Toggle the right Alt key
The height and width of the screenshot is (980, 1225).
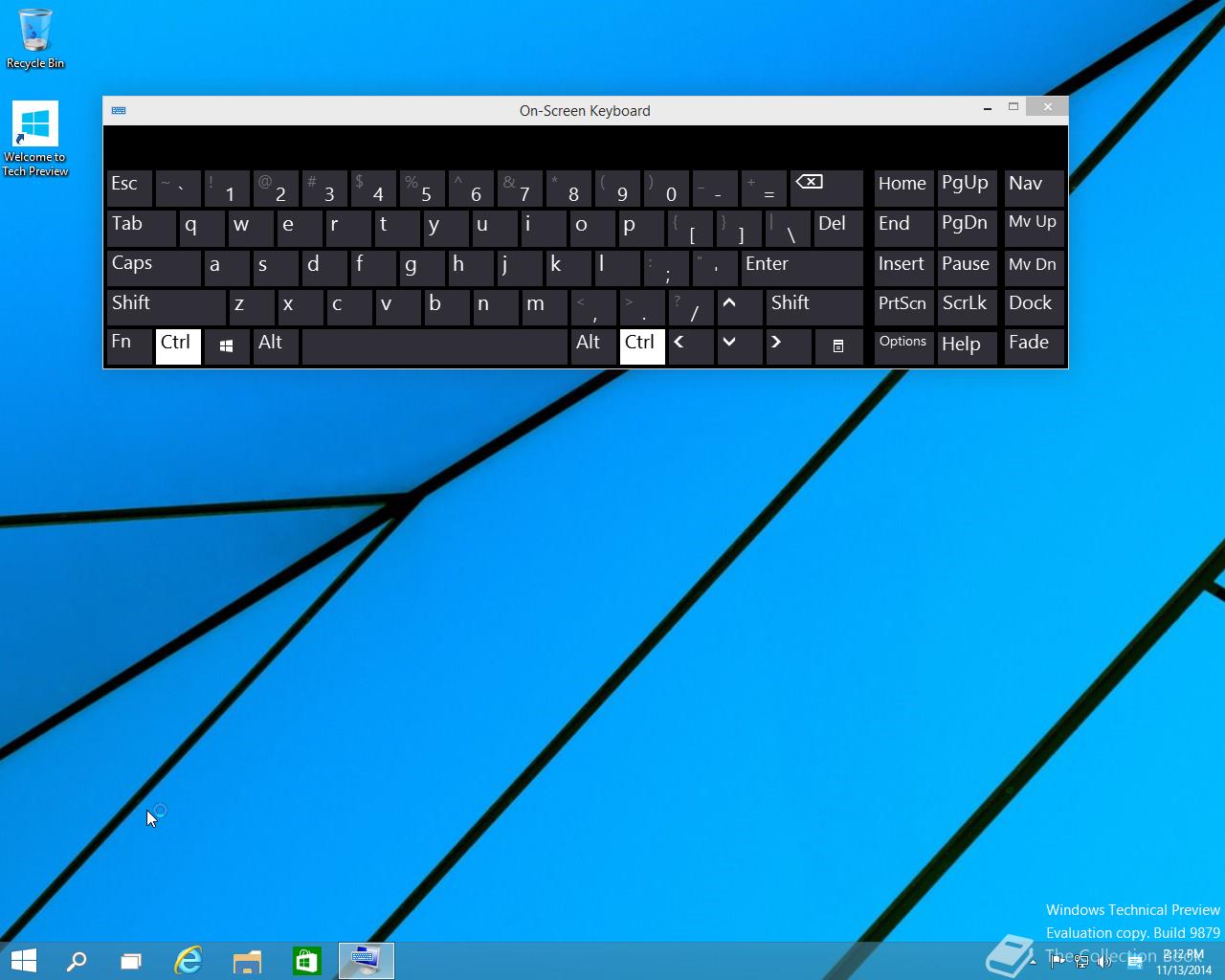click(x=593, y=346)
